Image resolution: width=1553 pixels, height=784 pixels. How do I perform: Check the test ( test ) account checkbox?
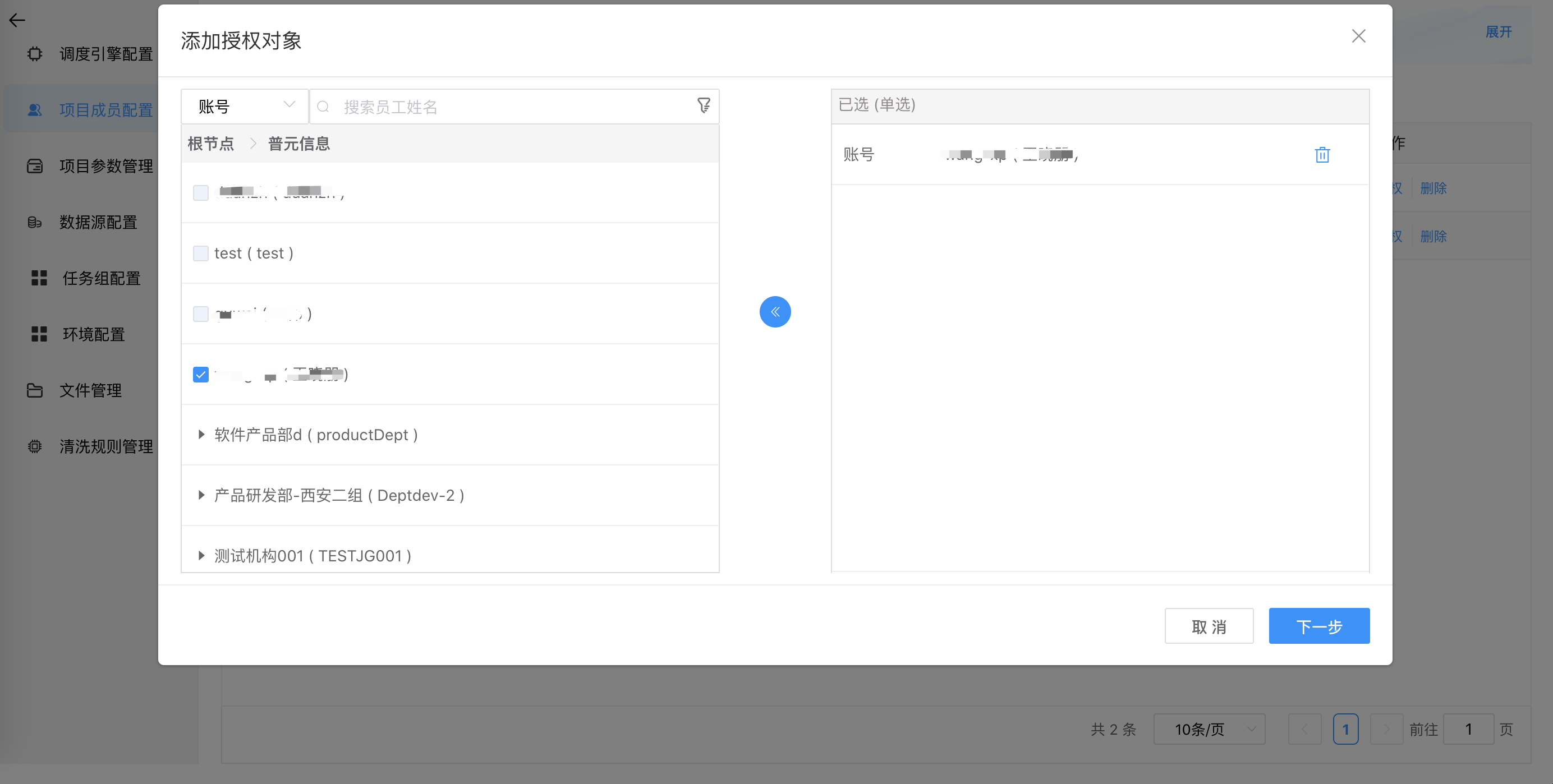coord(200,253)
